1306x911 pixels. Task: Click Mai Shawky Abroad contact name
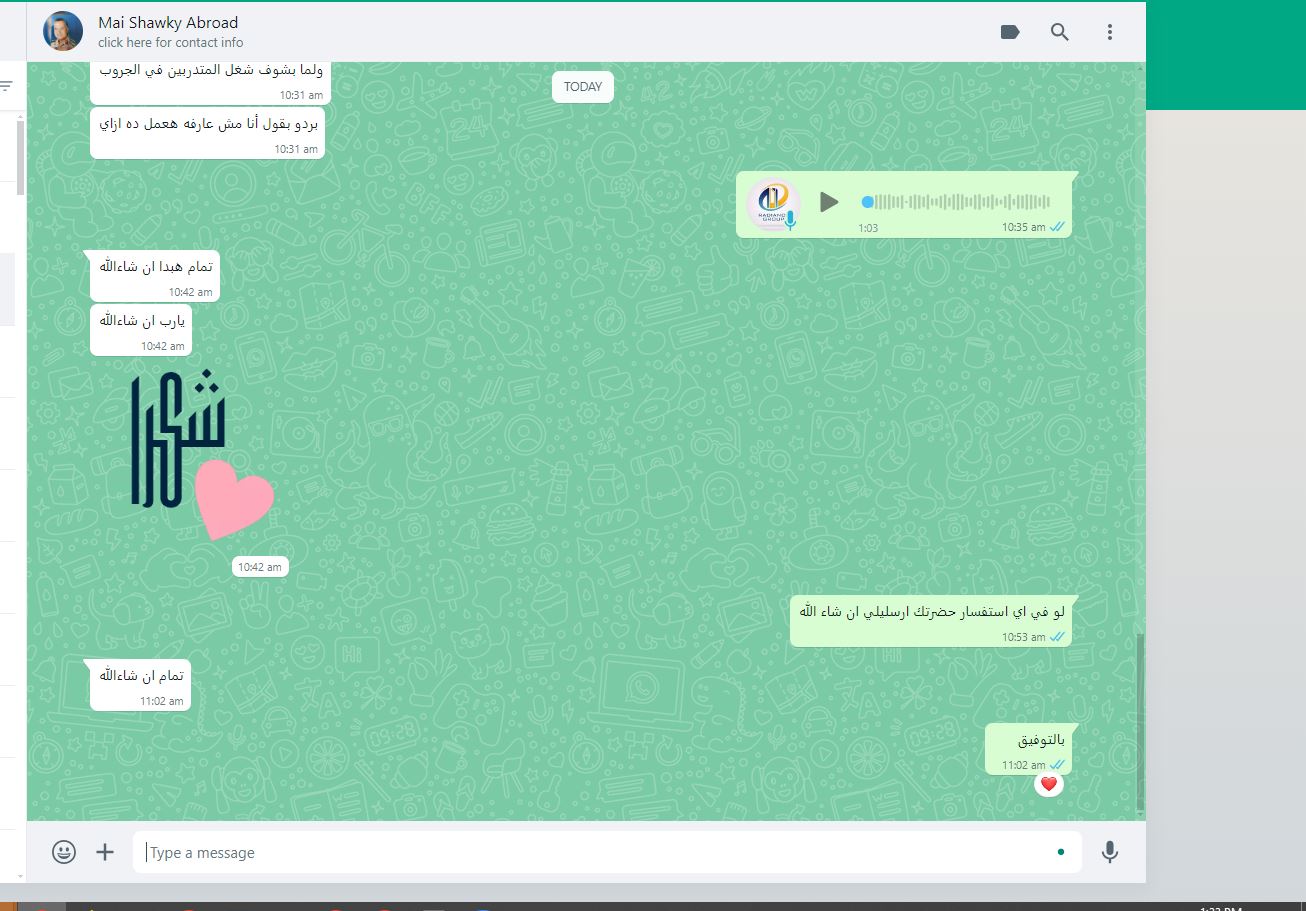pos(168,22)
